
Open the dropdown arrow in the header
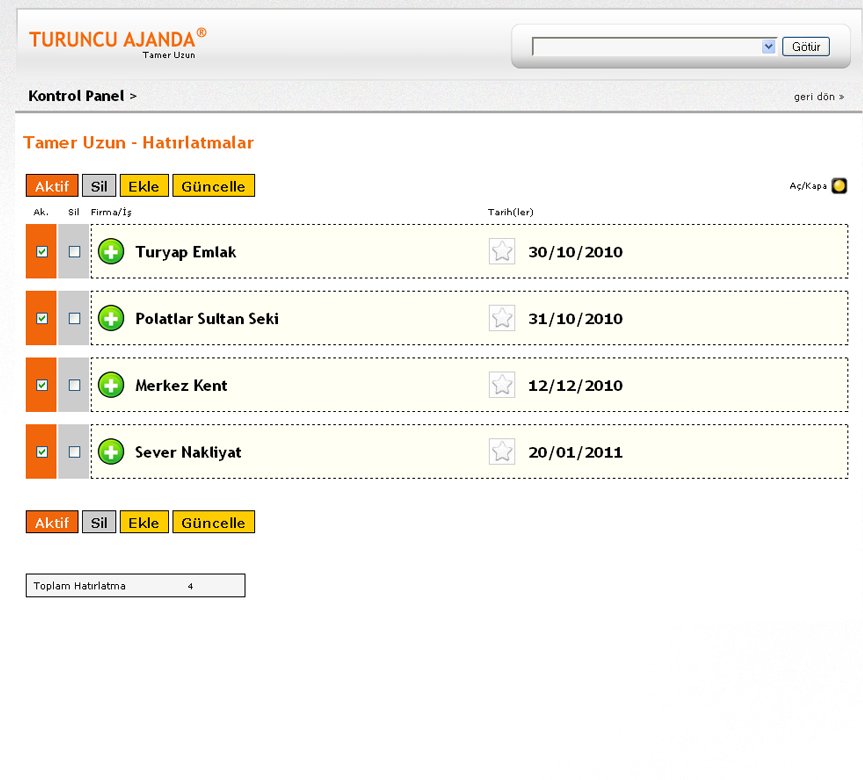tap(768, 47)
